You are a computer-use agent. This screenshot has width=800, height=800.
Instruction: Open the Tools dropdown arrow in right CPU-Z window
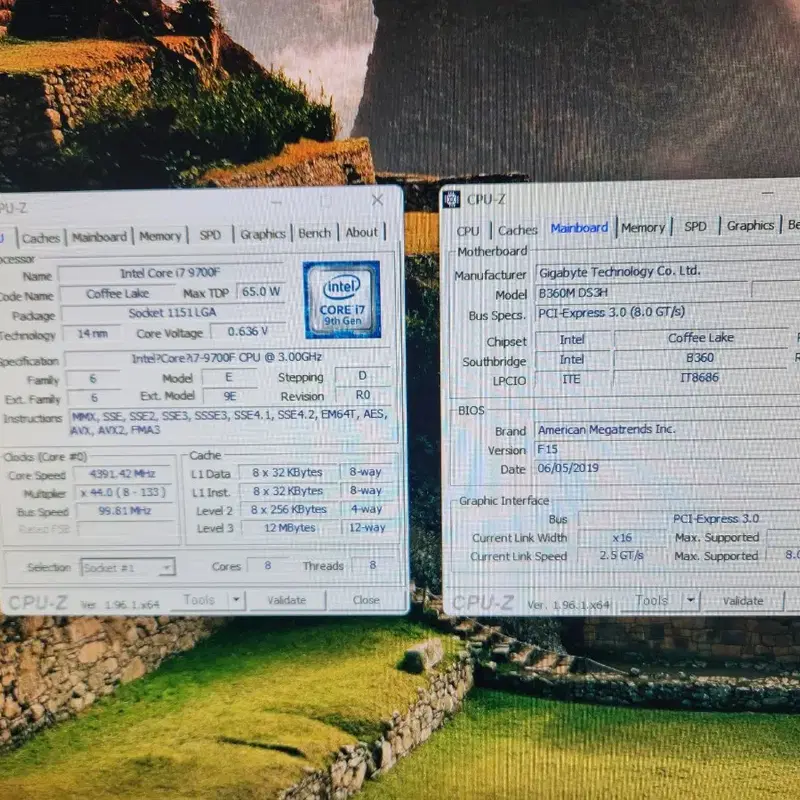[691, 600]
